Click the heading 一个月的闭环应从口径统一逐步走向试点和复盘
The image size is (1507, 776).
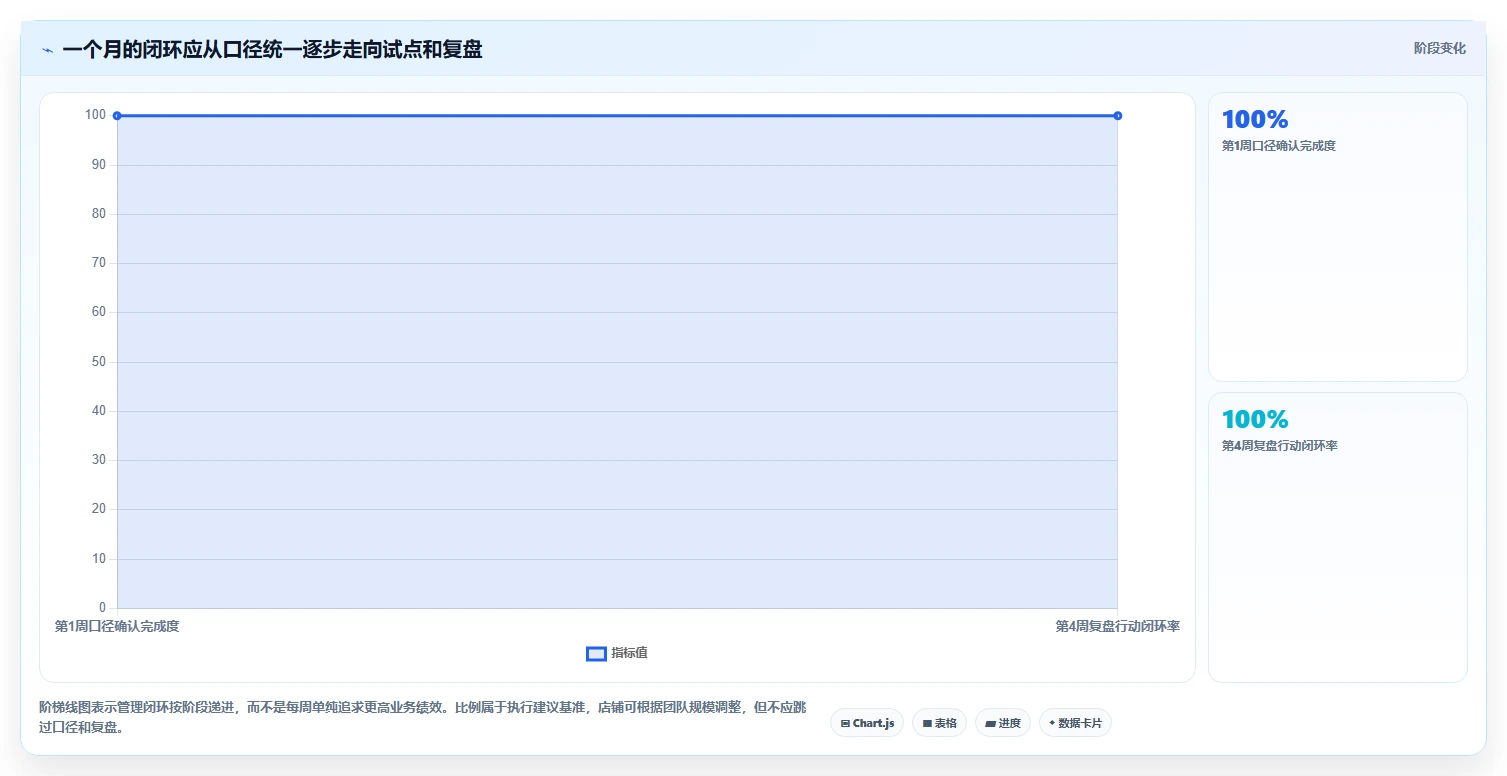pyautogui.click(x=272, y=49)
